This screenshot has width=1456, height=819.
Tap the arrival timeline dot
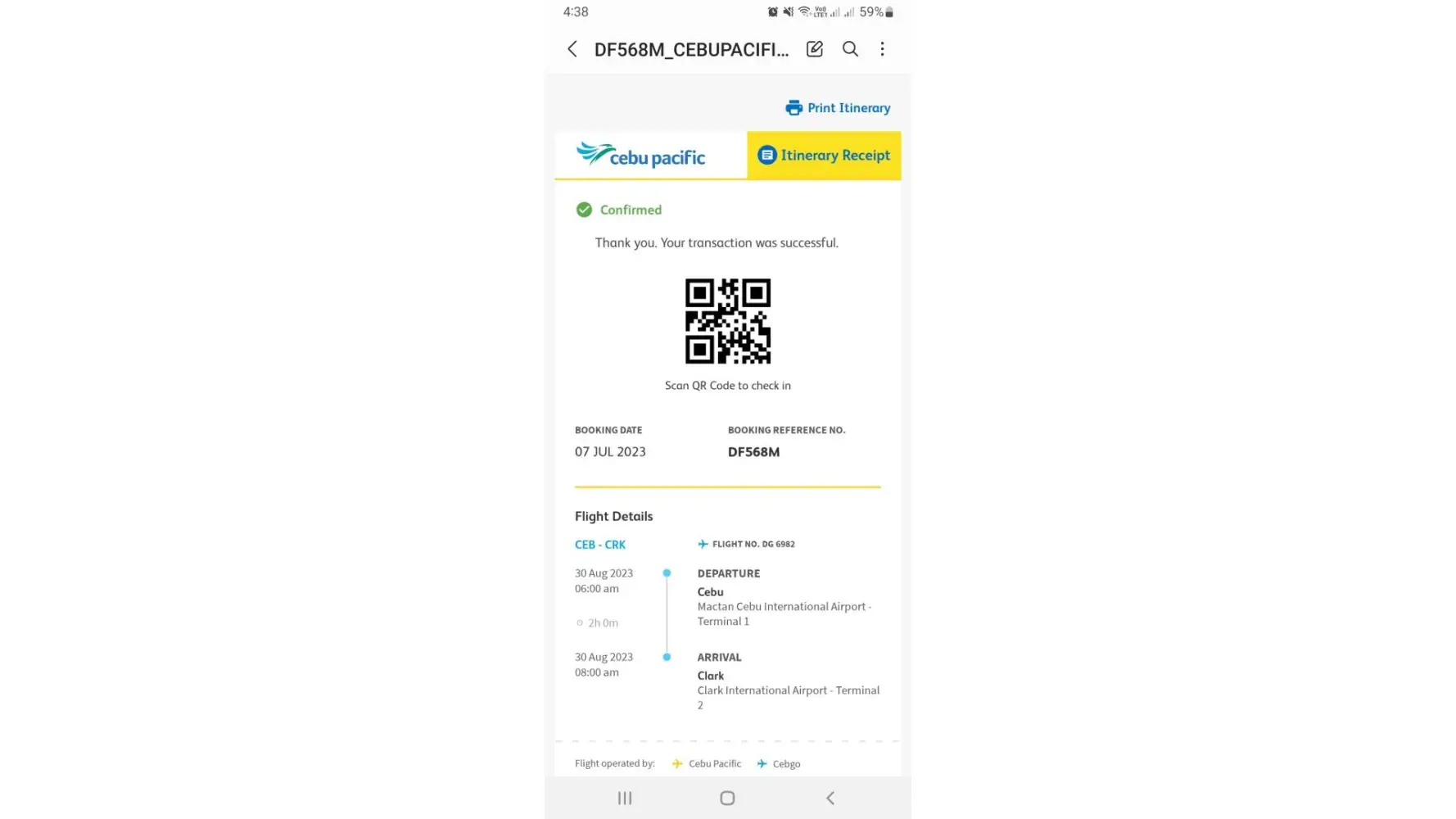point(667,657)
